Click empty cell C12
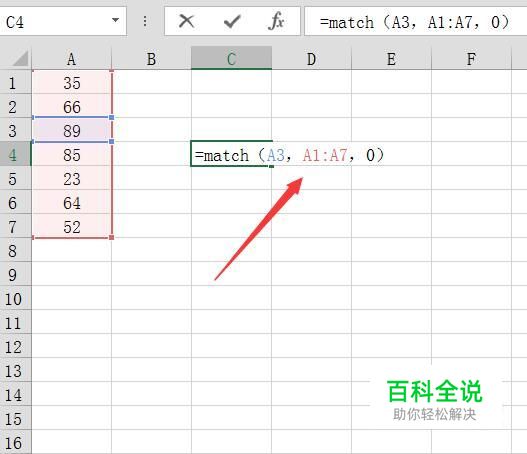Image resolution: width=527 pixels, height=454 pixels. (x=231, y=346)
